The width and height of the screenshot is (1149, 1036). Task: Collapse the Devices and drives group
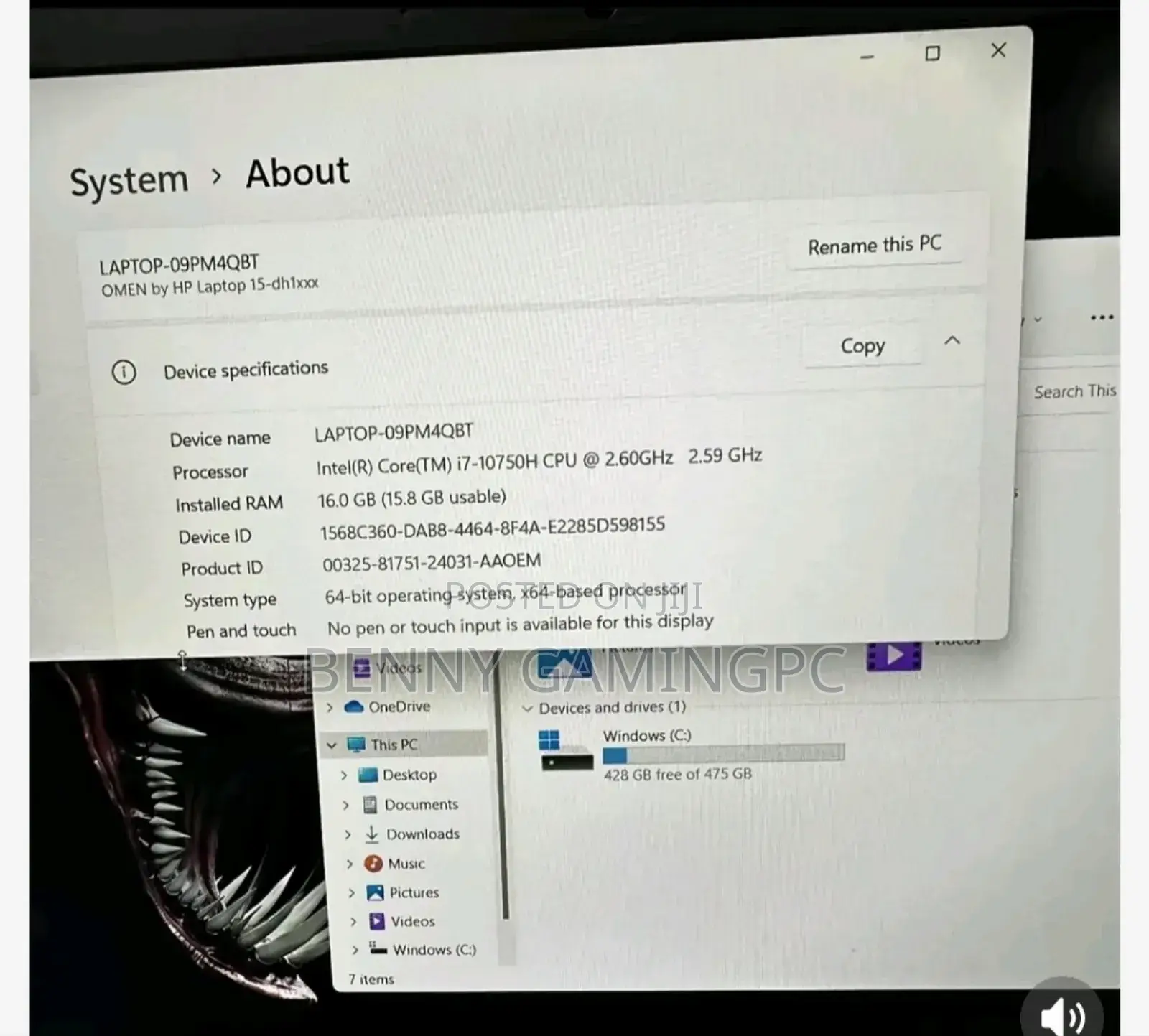point(527,709)
